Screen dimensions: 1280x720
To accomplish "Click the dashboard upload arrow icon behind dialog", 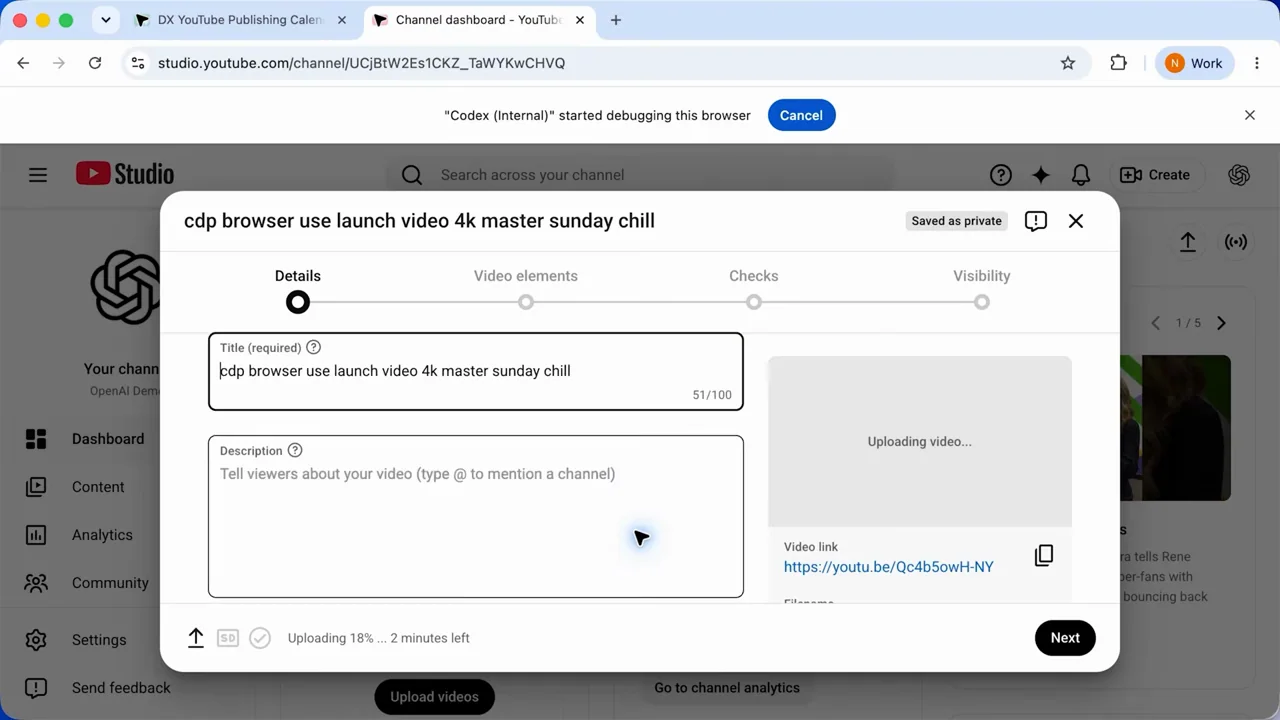I will click(x=1188, y=242).
